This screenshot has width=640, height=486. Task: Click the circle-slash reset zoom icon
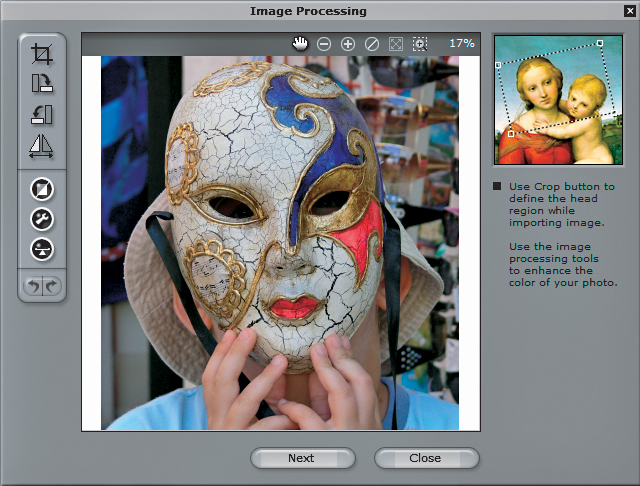372,44
